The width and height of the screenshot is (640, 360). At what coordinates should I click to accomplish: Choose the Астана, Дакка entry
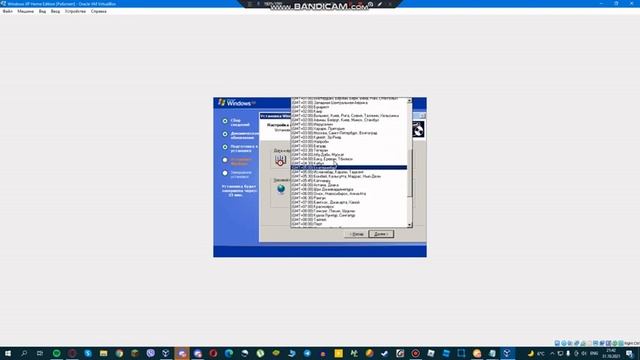click(x=349, y=185)
